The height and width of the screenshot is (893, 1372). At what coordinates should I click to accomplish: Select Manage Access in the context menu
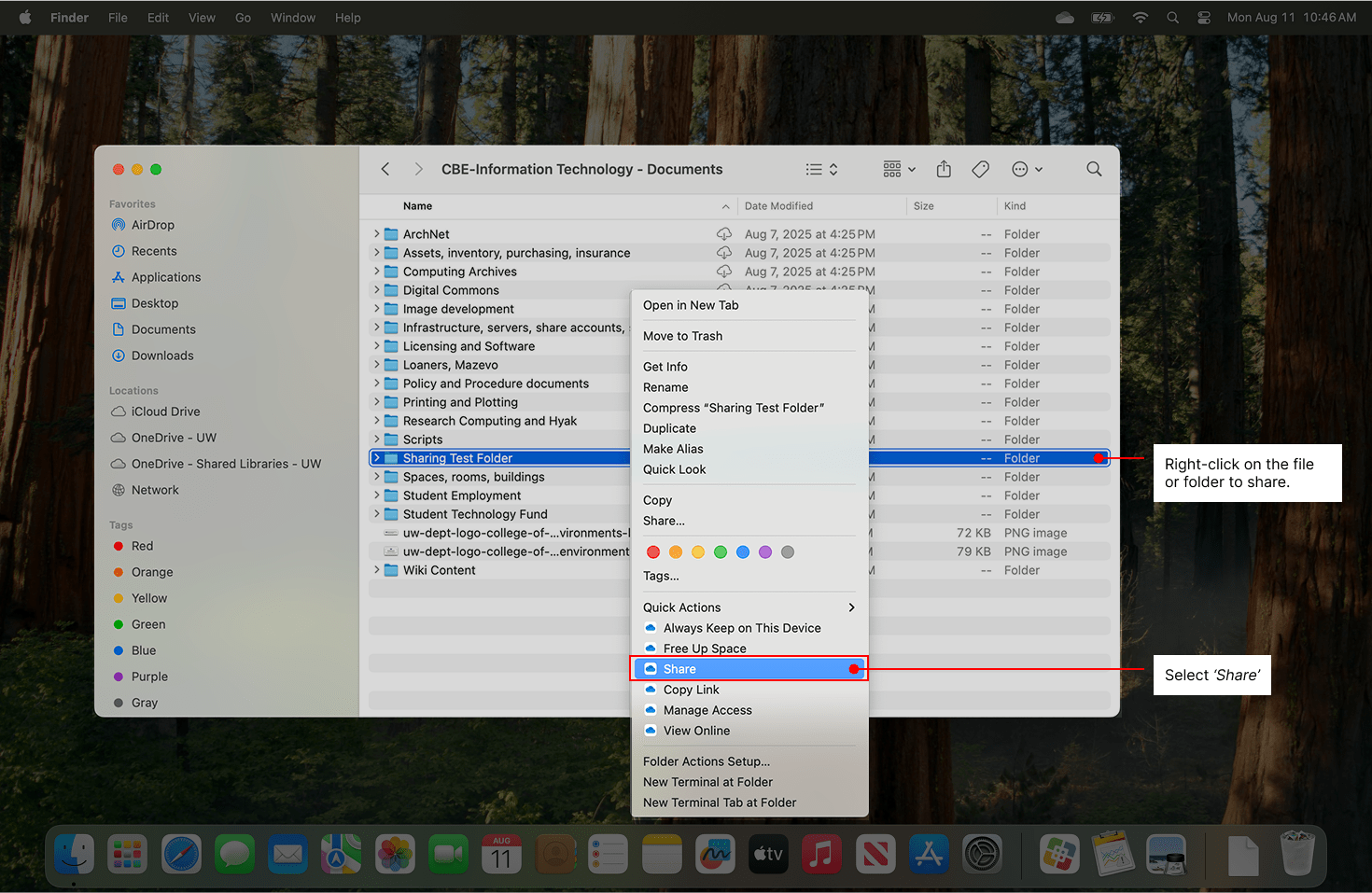click(x=707, y=710)
